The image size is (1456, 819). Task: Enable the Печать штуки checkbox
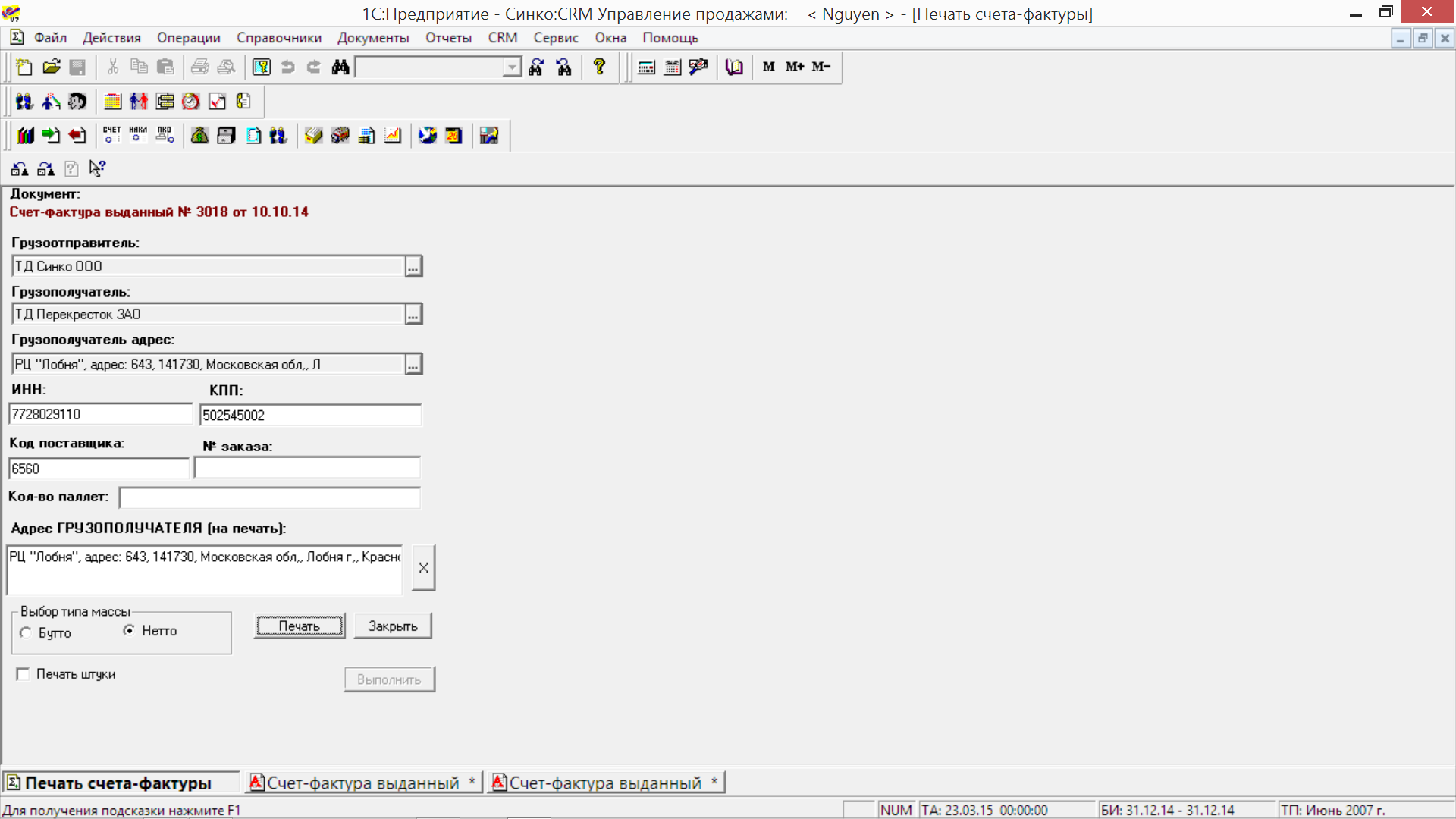24,674
